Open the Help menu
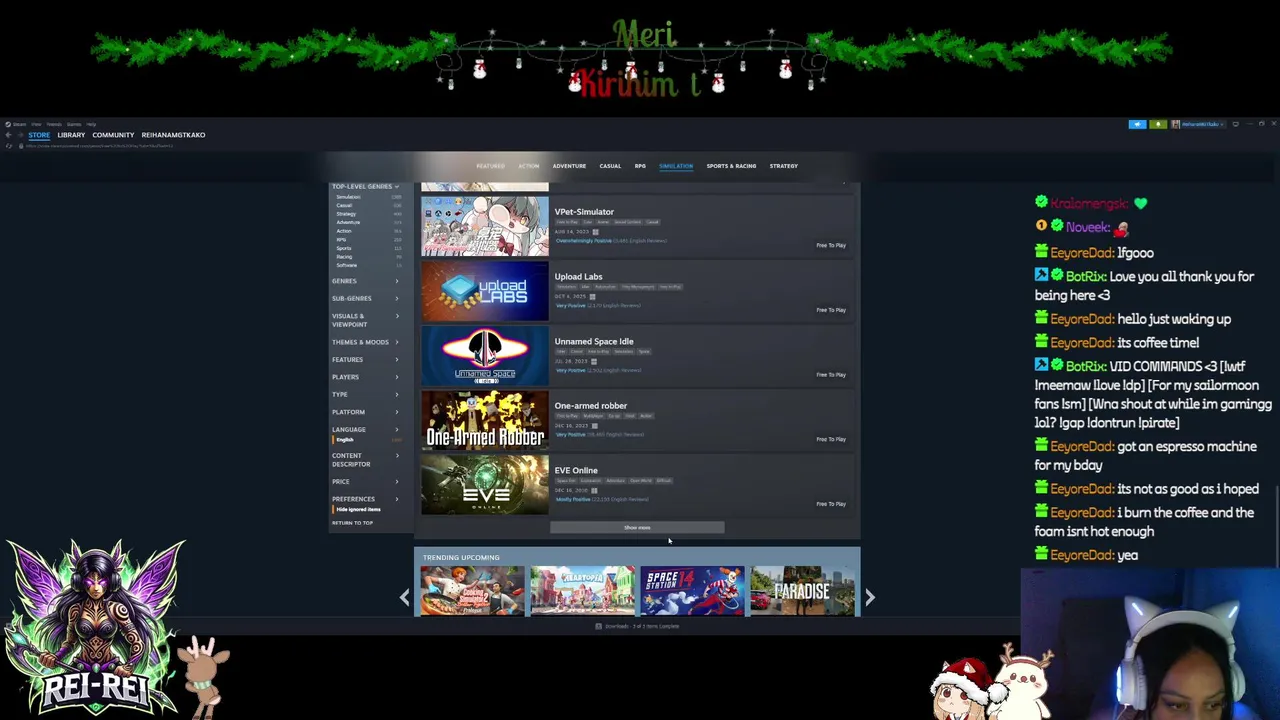1280x720 pixels. tap(91, 124)
